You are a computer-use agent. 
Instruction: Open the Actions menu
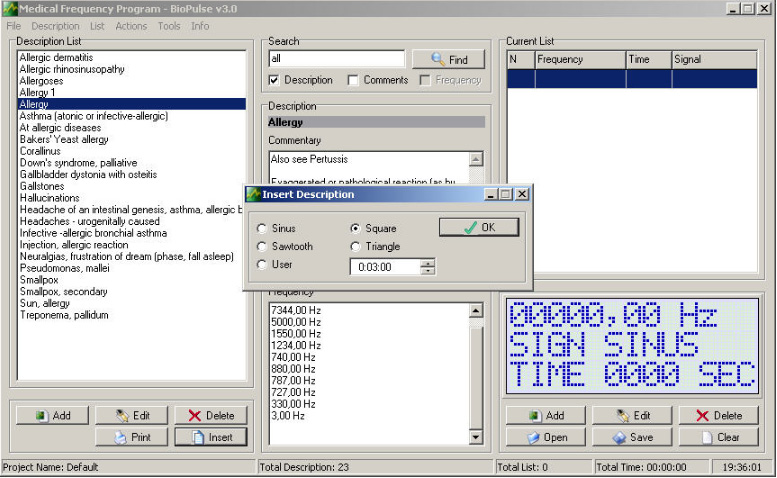point(131,26)
